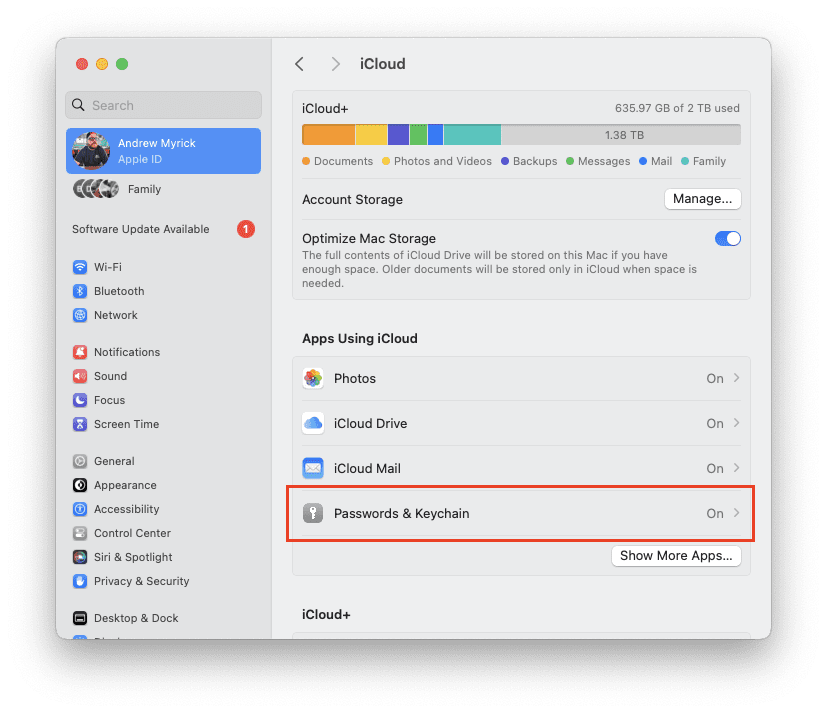This screenshot has width=827, height=713.
Task: Select the Bluetooth icon in sidebar
Action: (80, 291)
